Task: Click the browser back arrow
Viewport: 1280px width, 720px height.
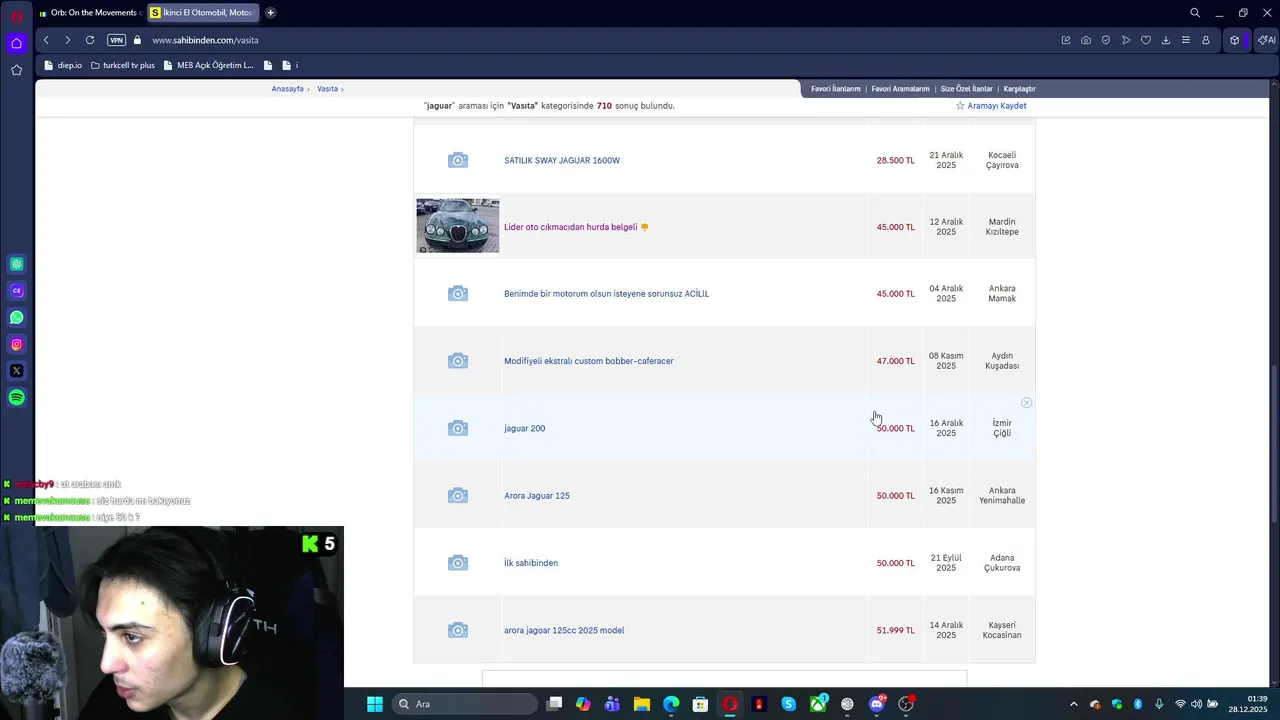Action: [46, 40]
